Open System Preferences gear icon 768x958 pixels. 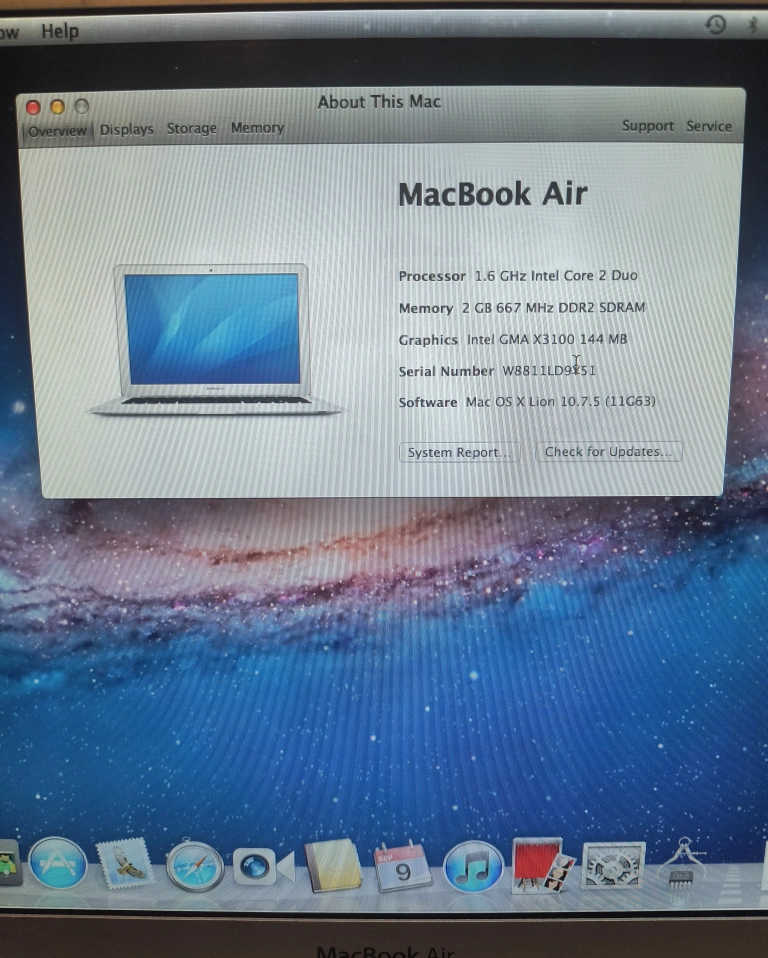pyautogui.click(x=613, y=866)
